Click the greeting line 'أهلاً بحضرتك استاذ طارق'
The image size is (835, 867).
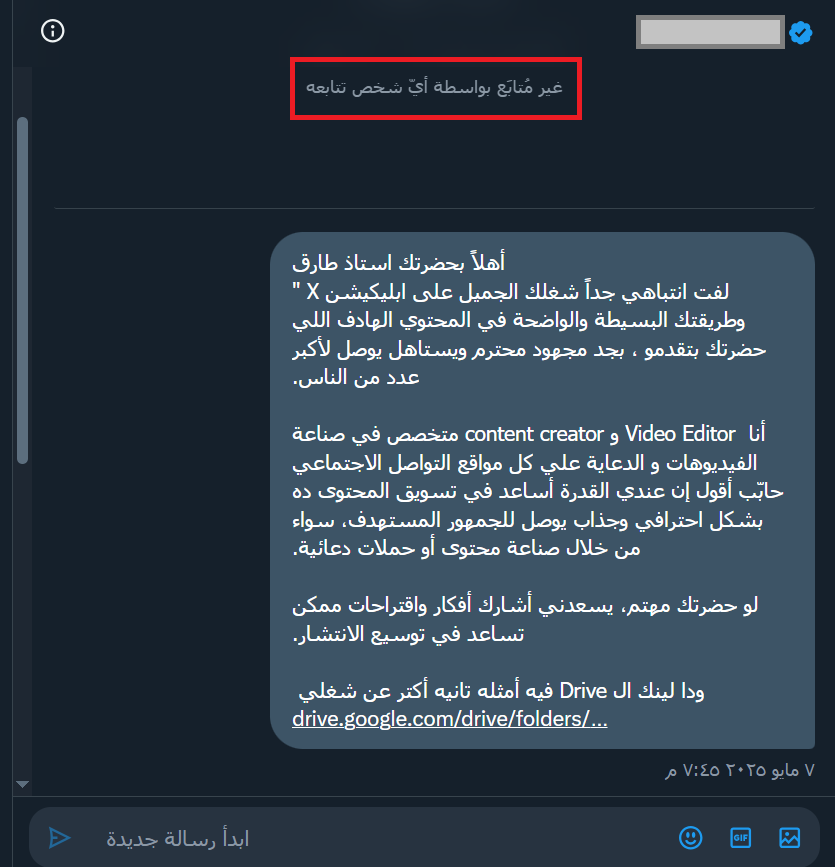pos(399,262)
